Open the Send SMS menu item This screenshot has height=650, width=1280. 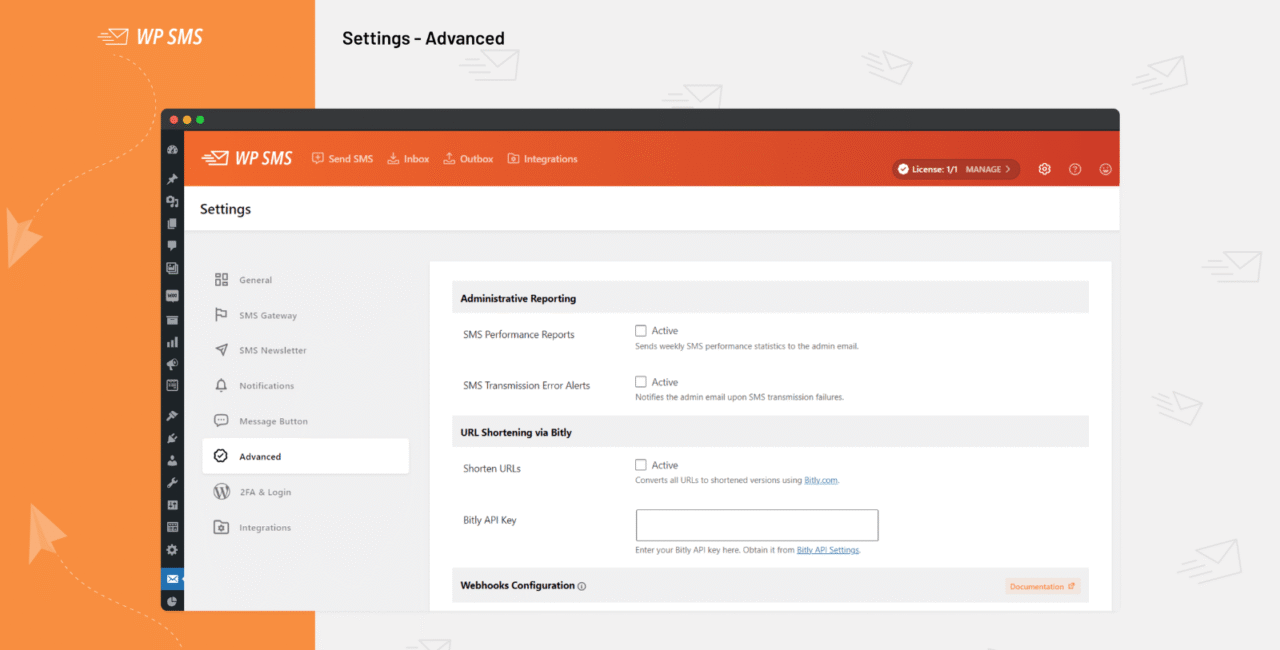coord(342,159)
